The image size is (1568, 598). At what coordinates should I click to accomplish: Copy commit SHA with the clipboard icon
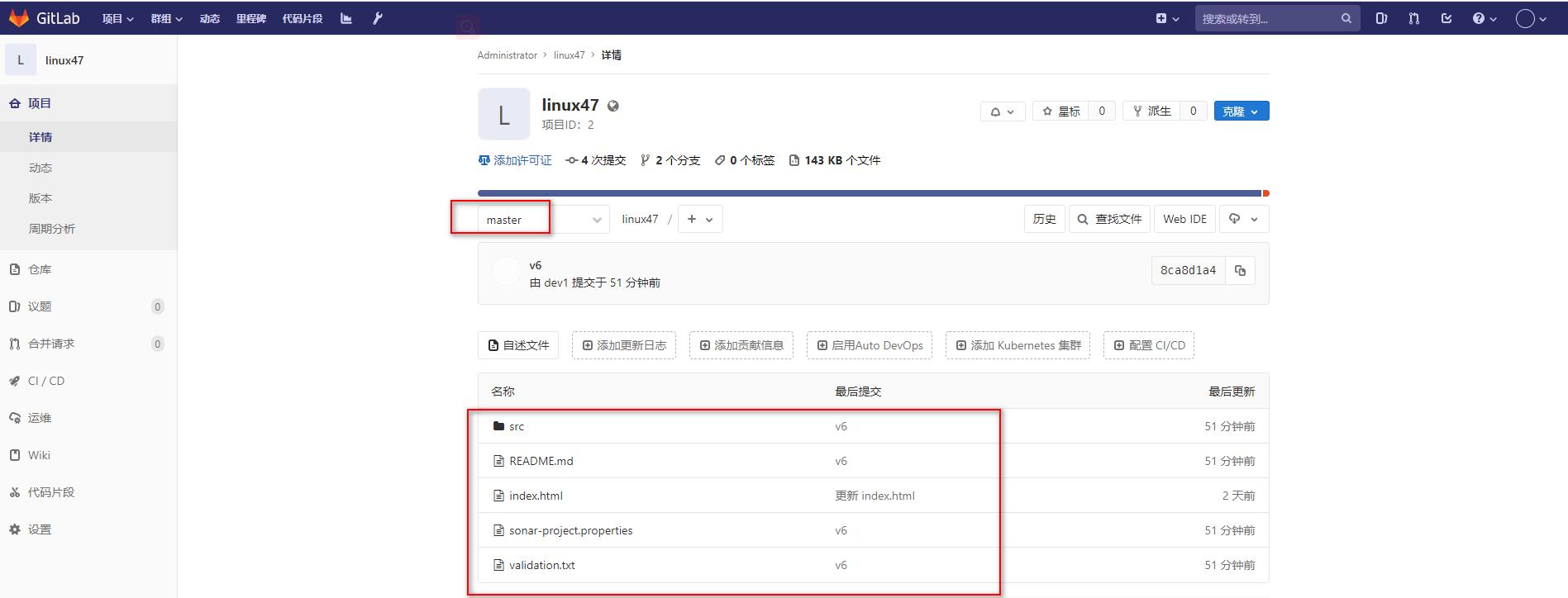[x=1240, y=270]
